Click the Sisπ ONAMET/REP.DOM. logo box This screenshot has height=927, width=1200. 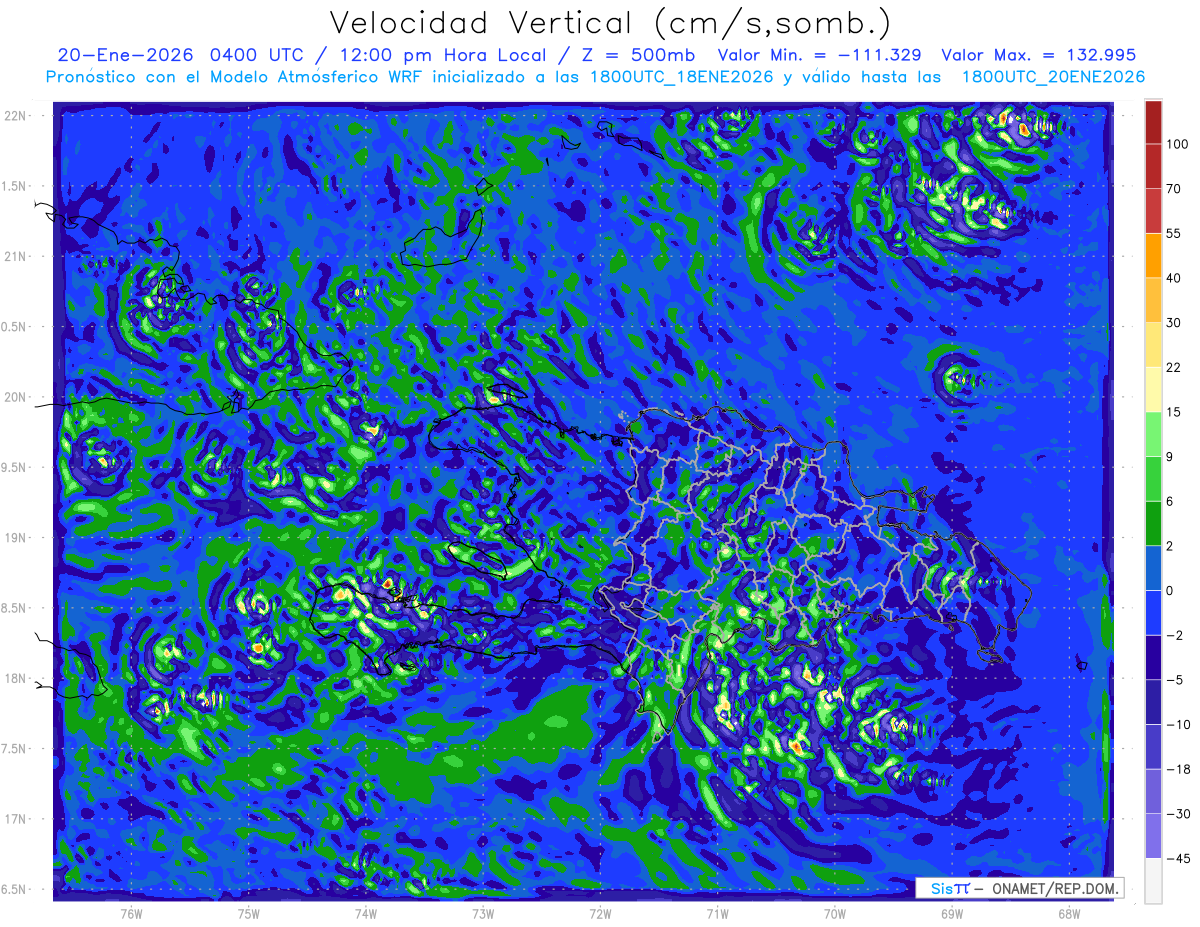coord(1019,888)
